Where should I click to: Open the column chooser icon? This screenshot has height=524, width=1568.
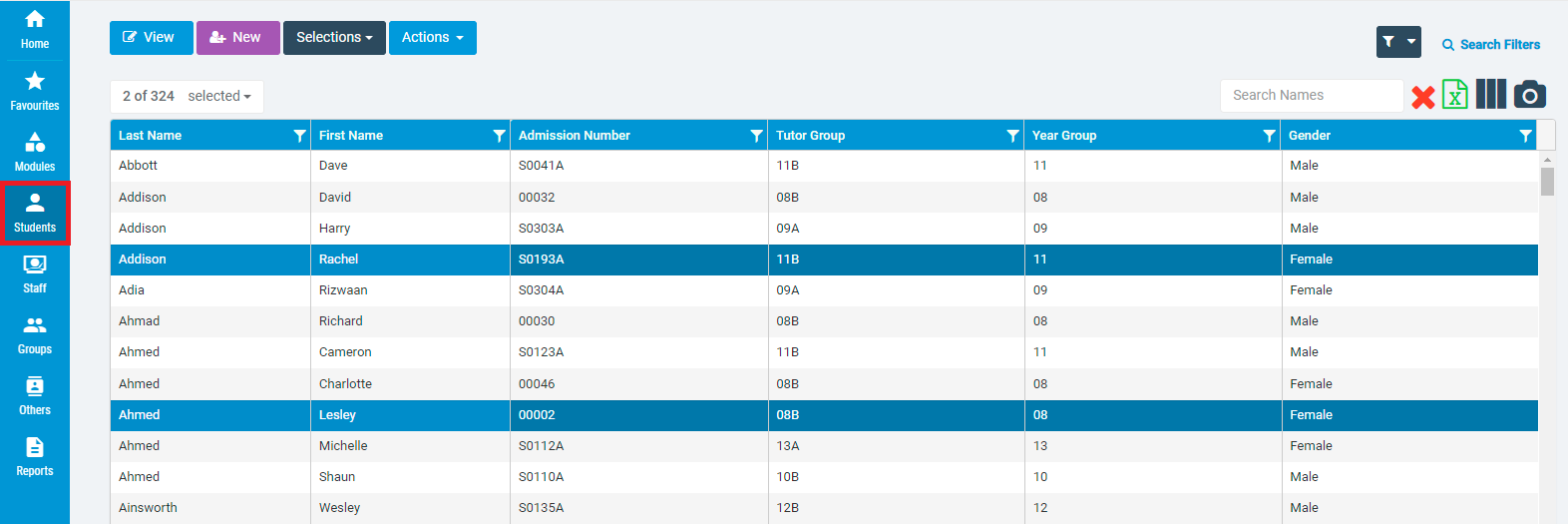[x=1490, y=95]
